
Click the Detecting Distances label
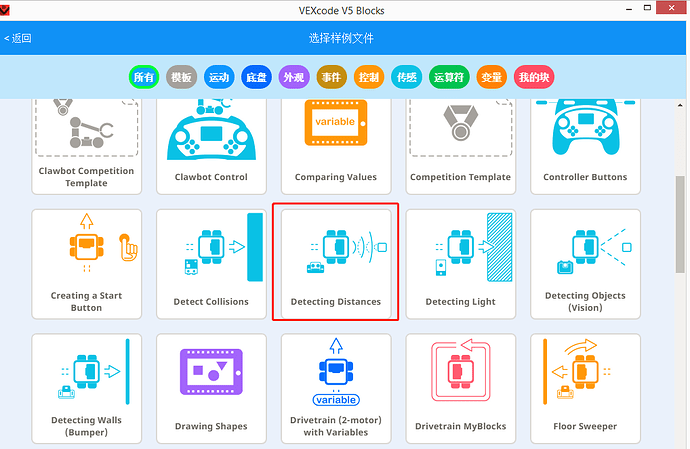[336, 302]
